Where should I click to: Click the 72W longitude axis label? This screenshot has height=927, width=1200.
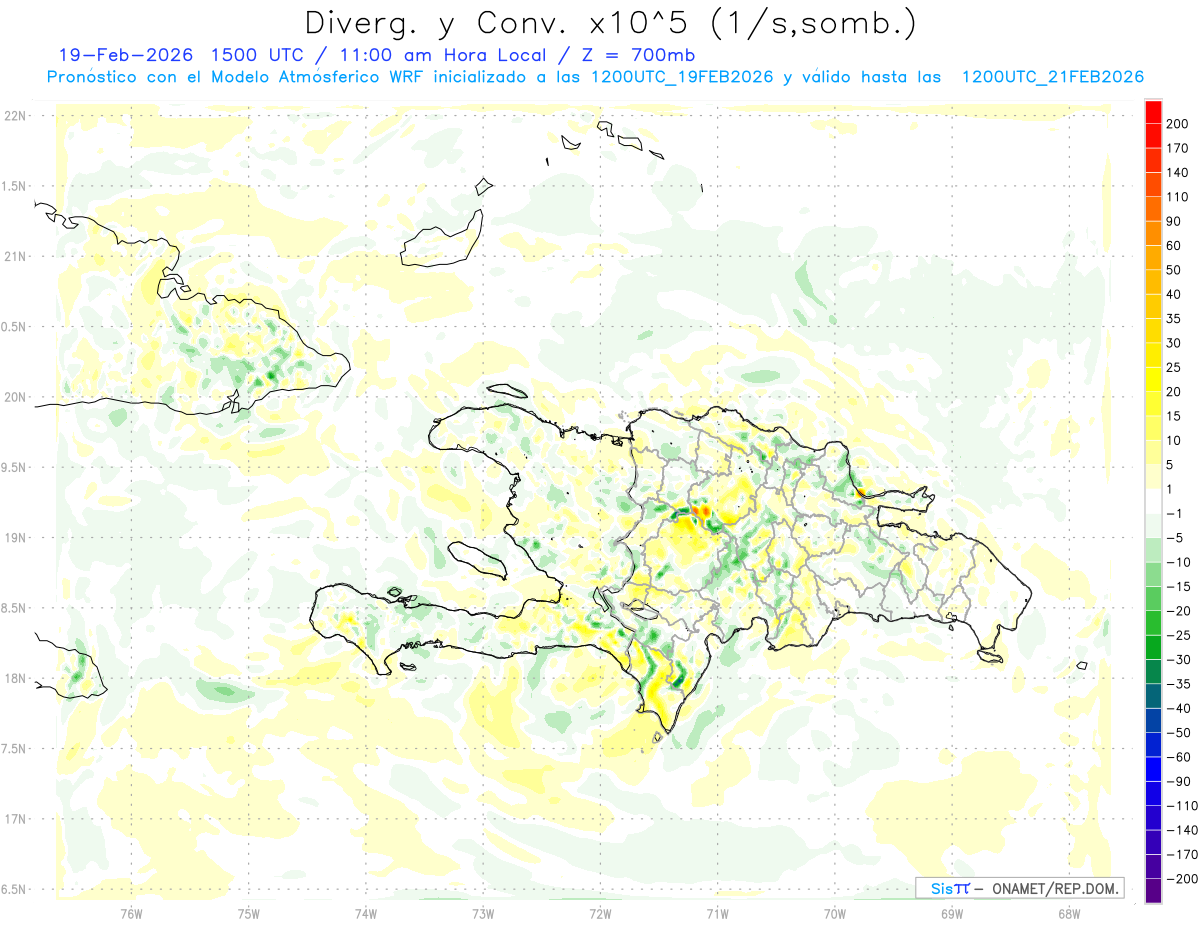600,912
